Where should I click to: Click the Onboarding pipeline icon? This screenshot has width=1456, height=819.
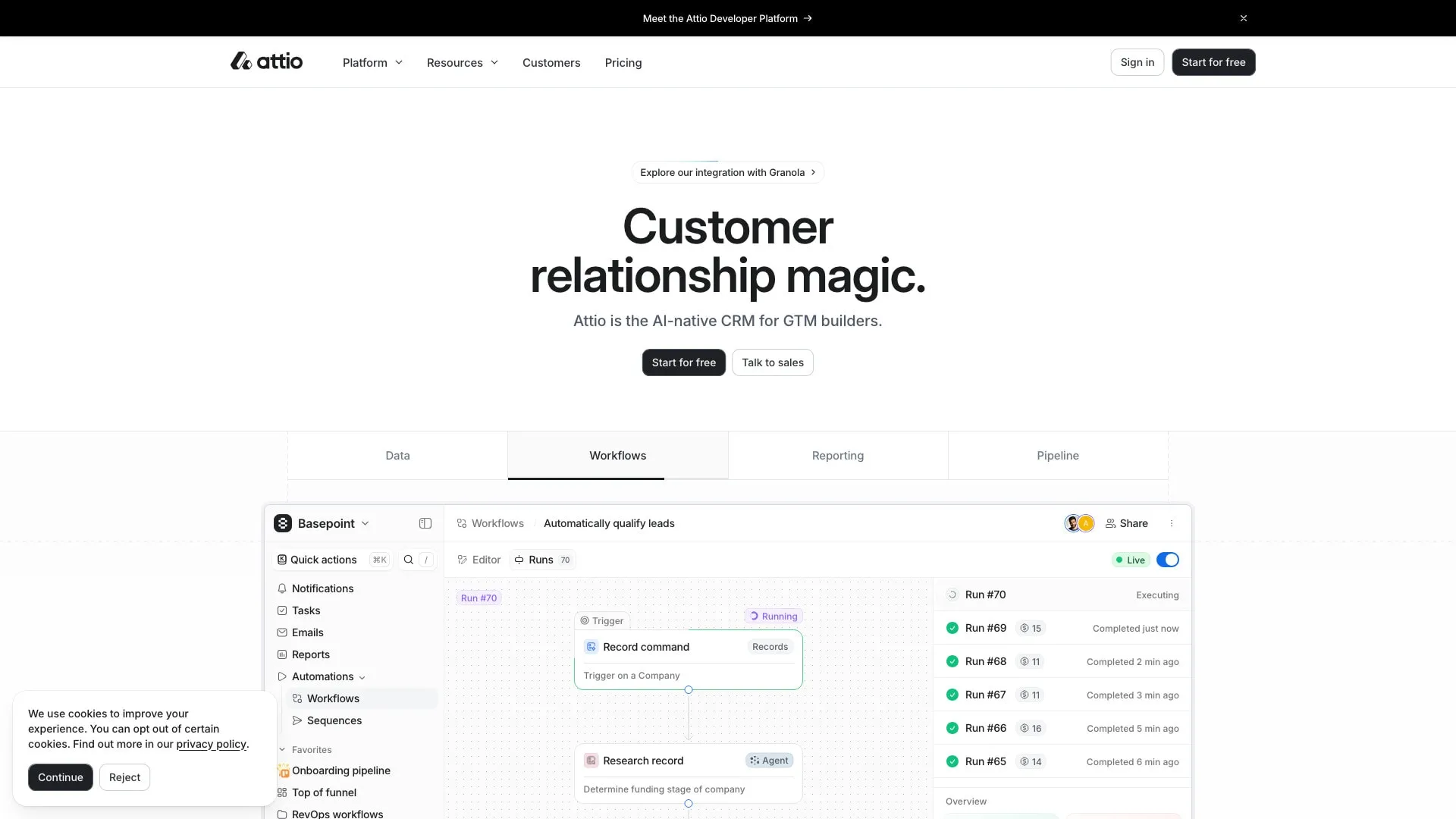(x=283, y=770)
